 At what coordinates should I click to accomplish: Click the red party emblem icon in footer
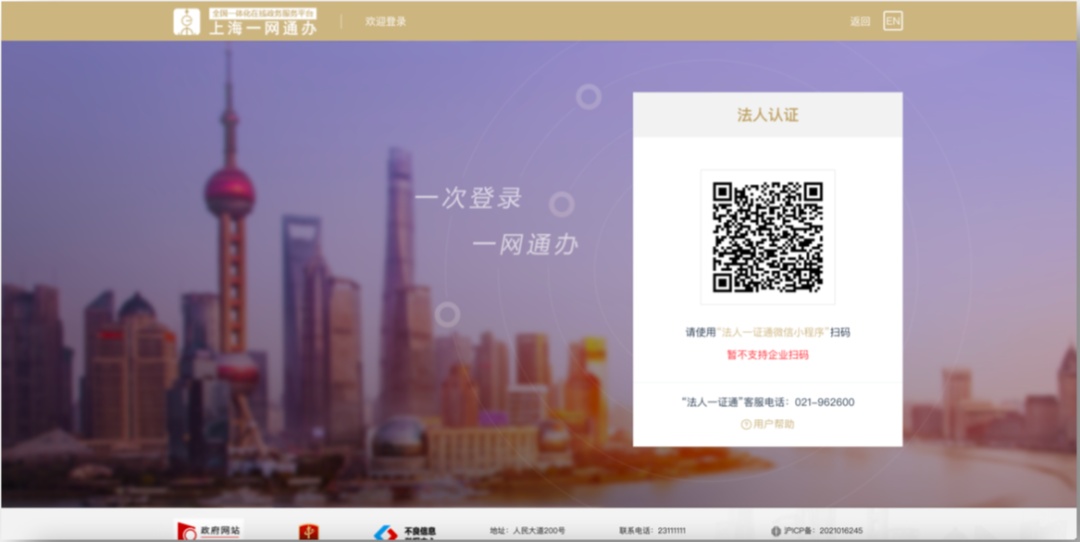pos(309,532)
